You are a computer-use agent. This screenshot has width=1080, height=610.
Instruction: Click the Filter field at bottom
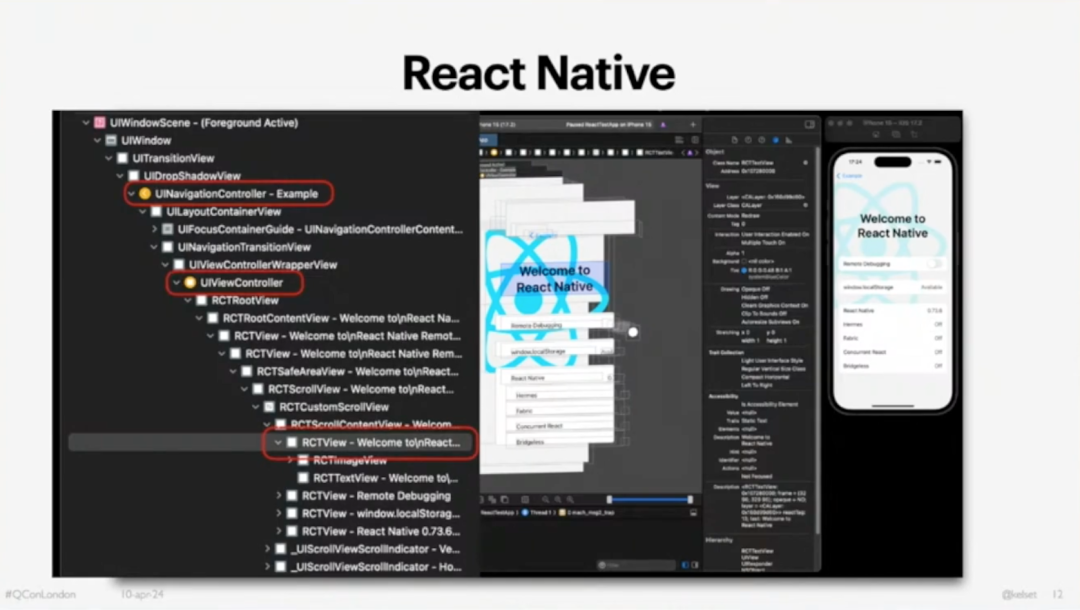(636, 565)
